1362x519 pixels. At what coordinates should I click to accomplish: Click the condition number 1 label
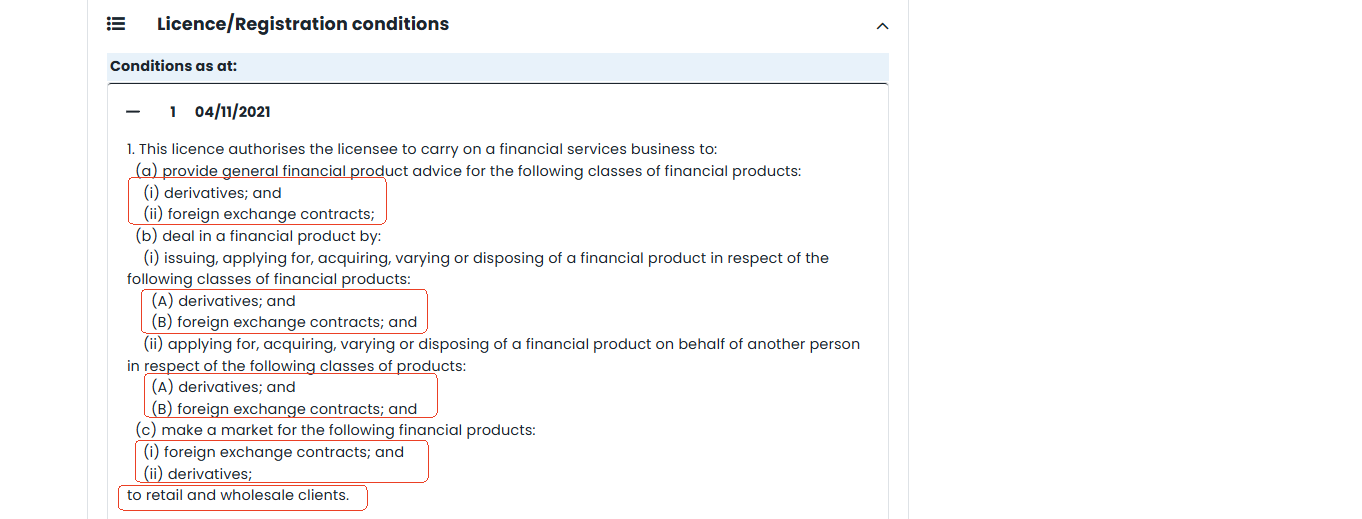click(173, 112)
